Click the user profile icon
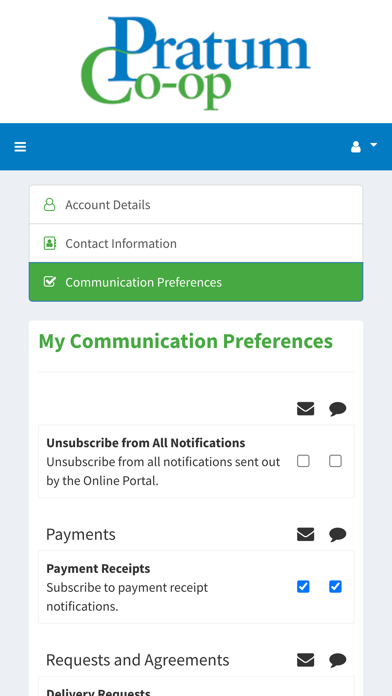 click(356, 146)
